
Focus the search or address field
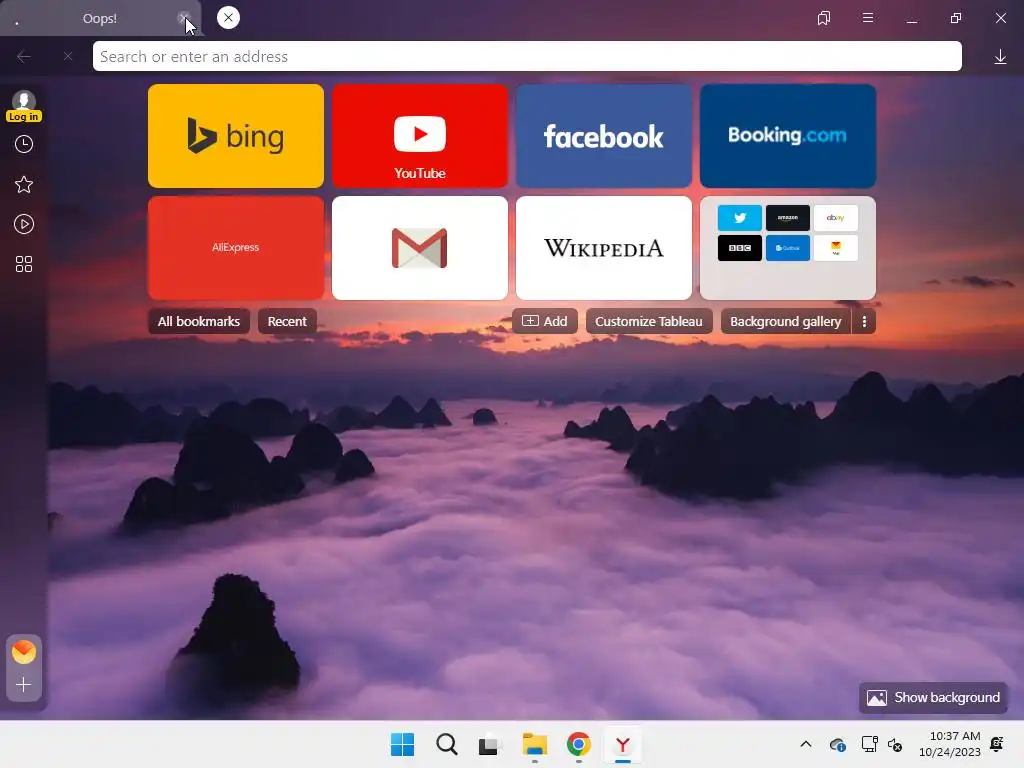(x=527, y=56)
